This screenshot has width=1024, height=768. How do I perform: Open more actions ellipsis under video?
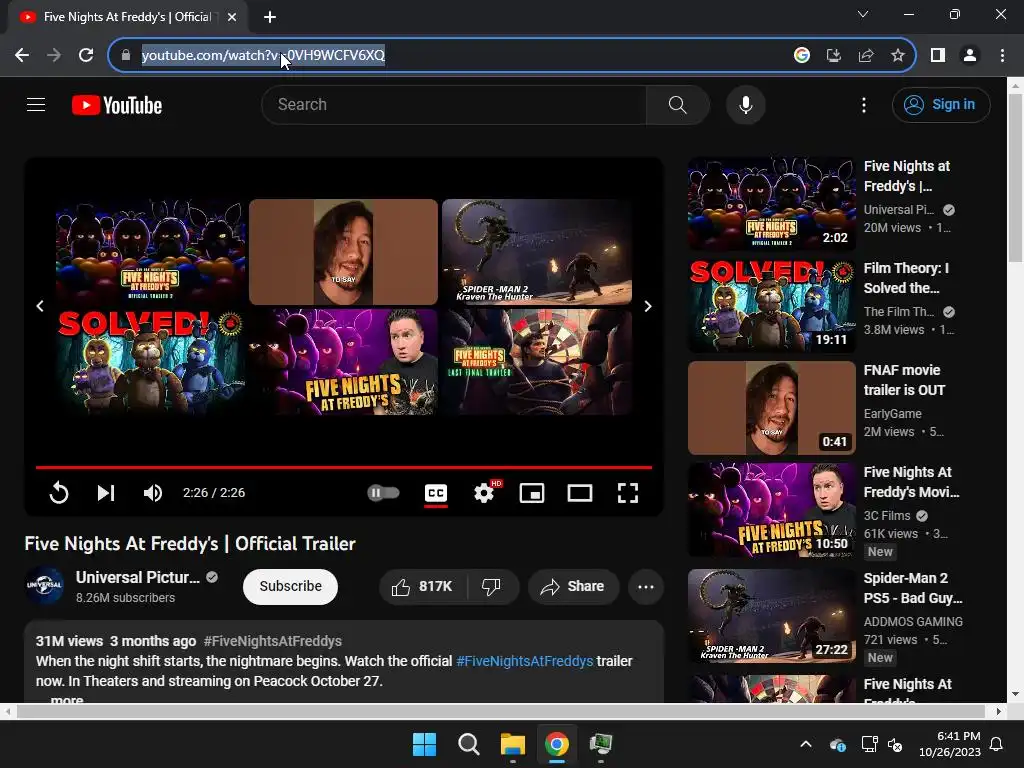646,586
